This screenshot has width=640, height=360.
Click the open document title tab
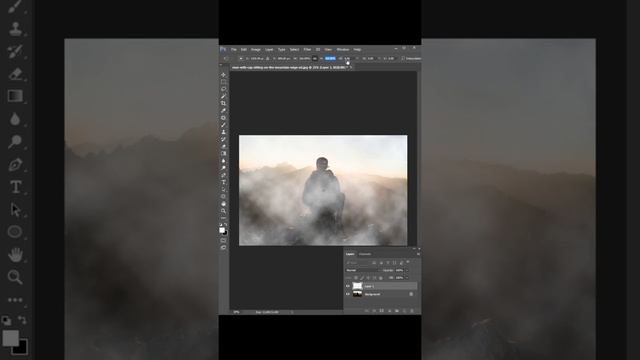coord(289,68)
